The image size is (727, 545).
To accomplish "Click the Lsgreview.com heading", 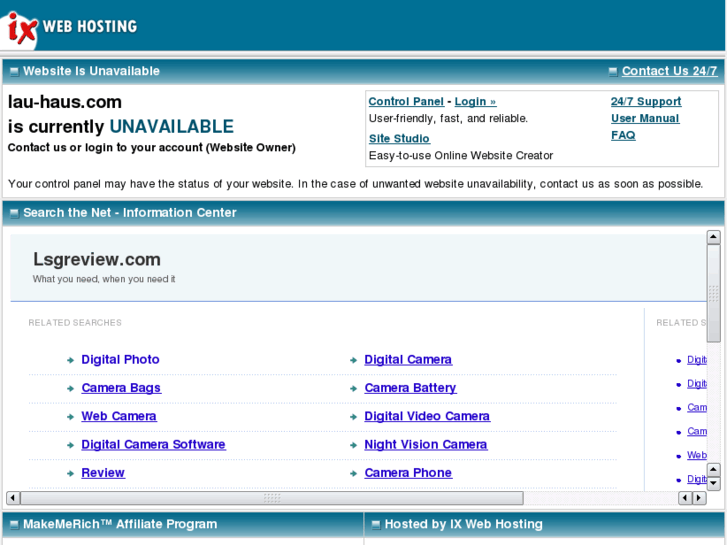I will 97,259.
